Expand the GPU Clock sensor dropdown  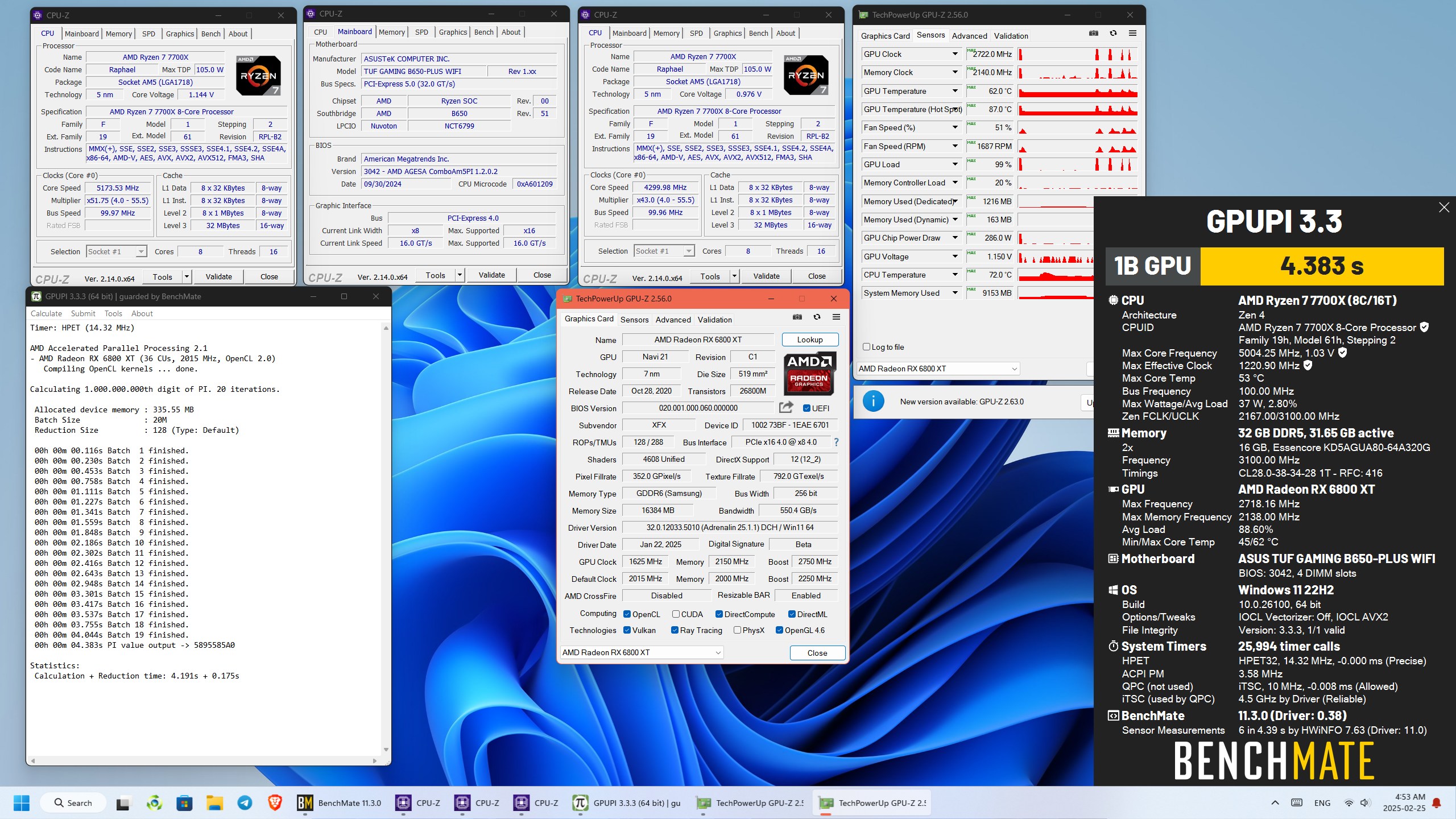(x=955, y=54)
